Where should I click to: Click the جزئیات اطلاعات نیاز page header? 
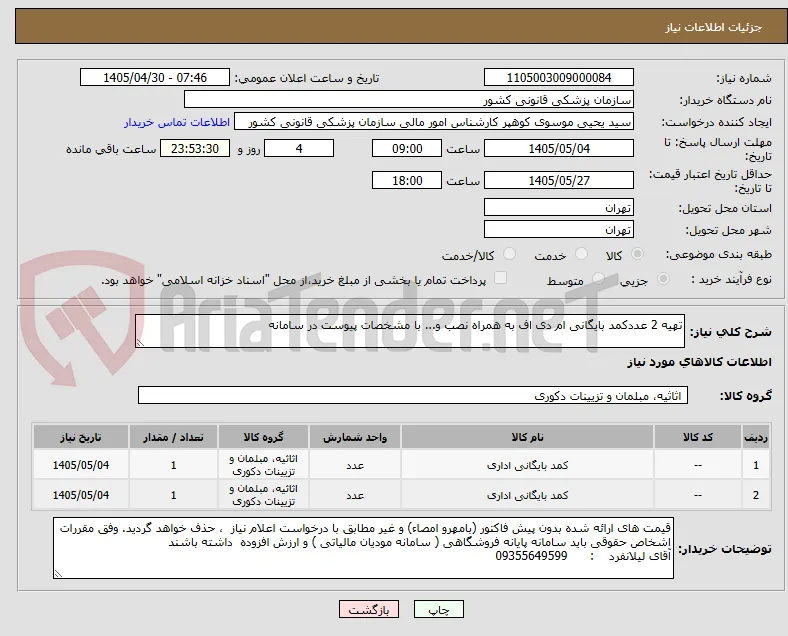(x=714, y=27)
